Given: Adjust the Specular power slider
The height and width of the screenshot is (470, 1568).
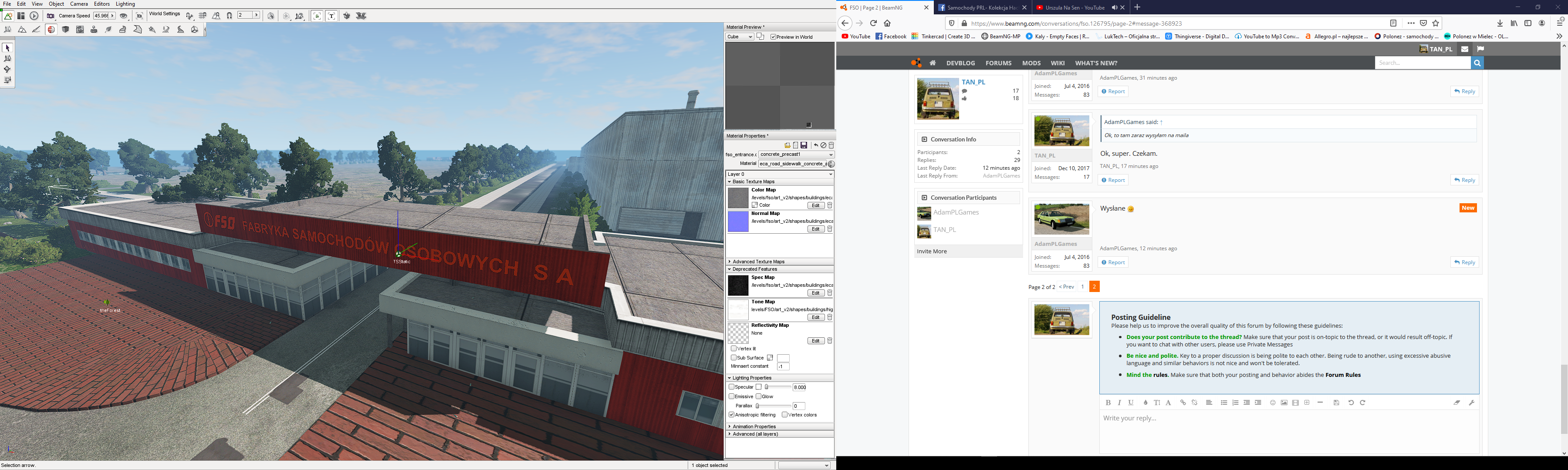Looking at the screenshot, I should (778, 387).
